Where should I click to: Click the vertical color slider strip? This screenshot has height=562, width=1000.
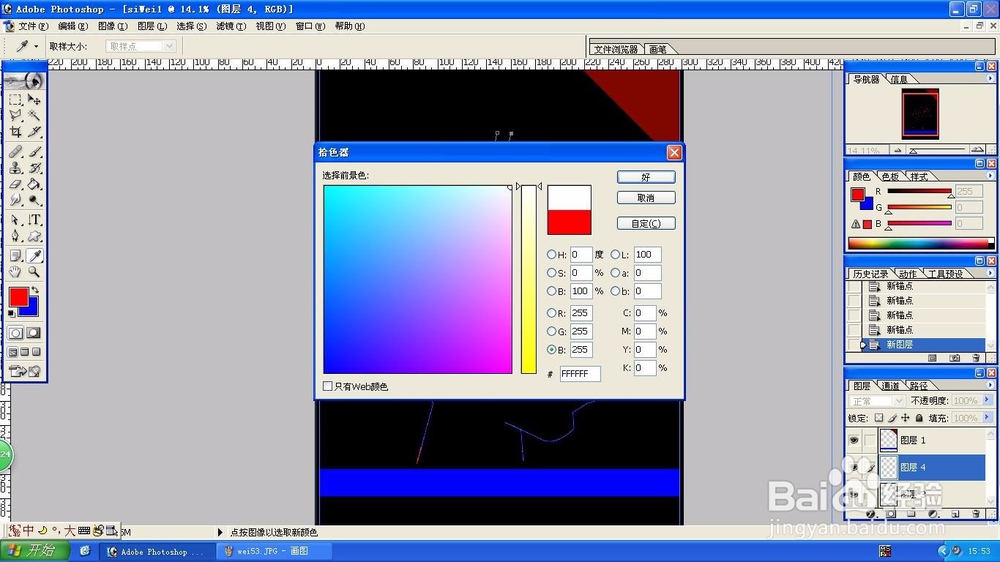529,279
